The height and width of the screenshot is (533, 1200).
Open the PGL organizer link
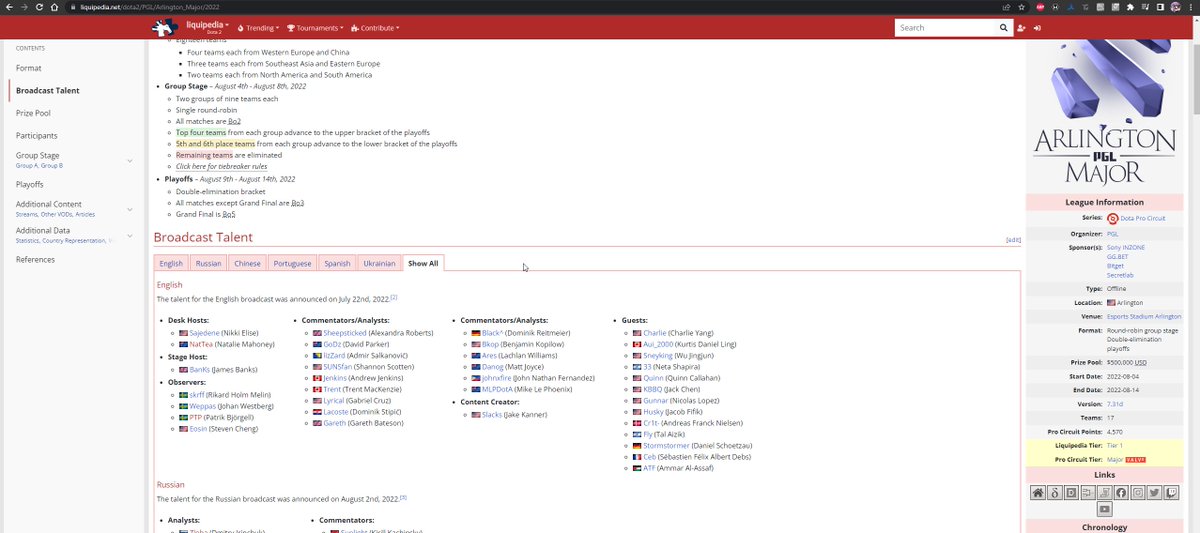pos(1113,233)
